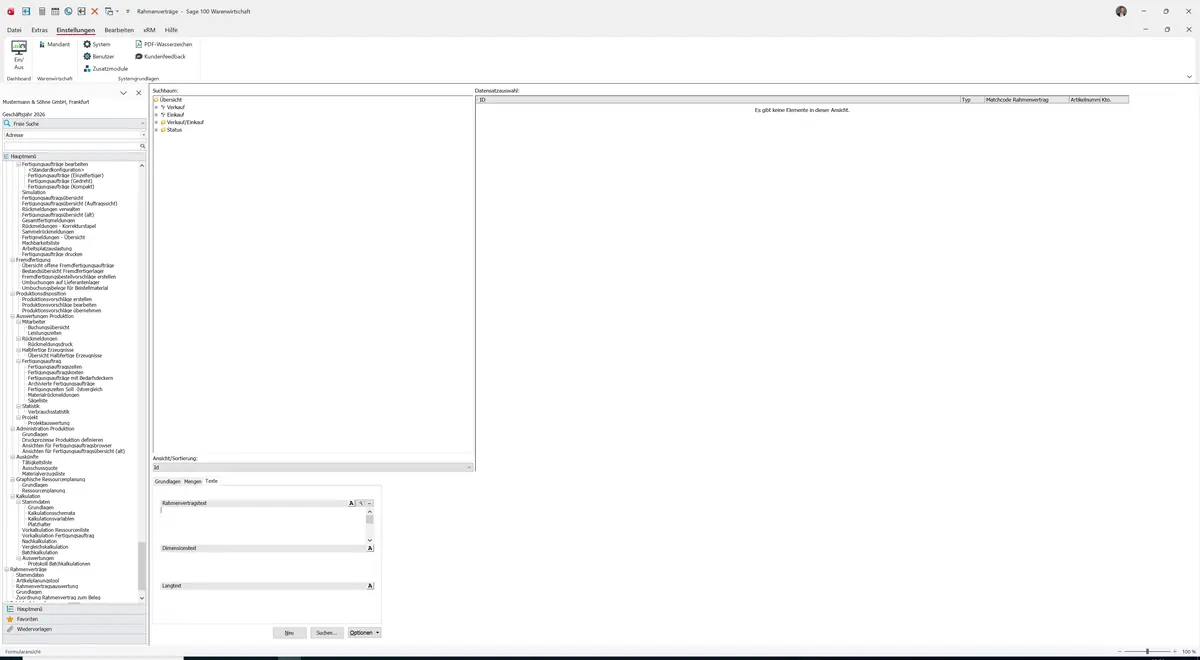Expand Einkauf node in Suchbaum
Image resolution: width=1200 pixels, height=660 pixels.
coord(156,115)
